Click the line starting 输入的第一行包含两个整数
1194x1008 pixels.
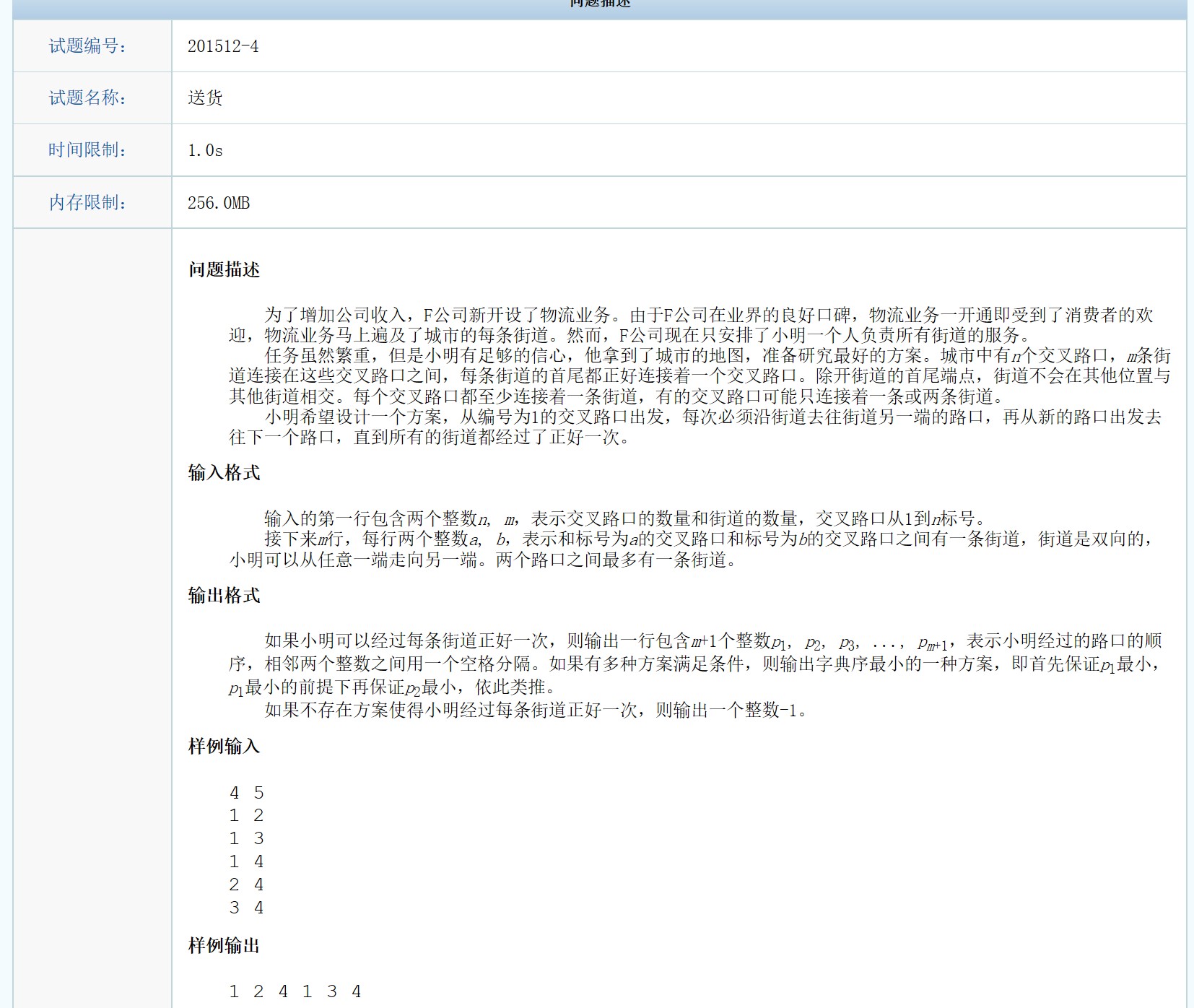(x=625, y=518)
